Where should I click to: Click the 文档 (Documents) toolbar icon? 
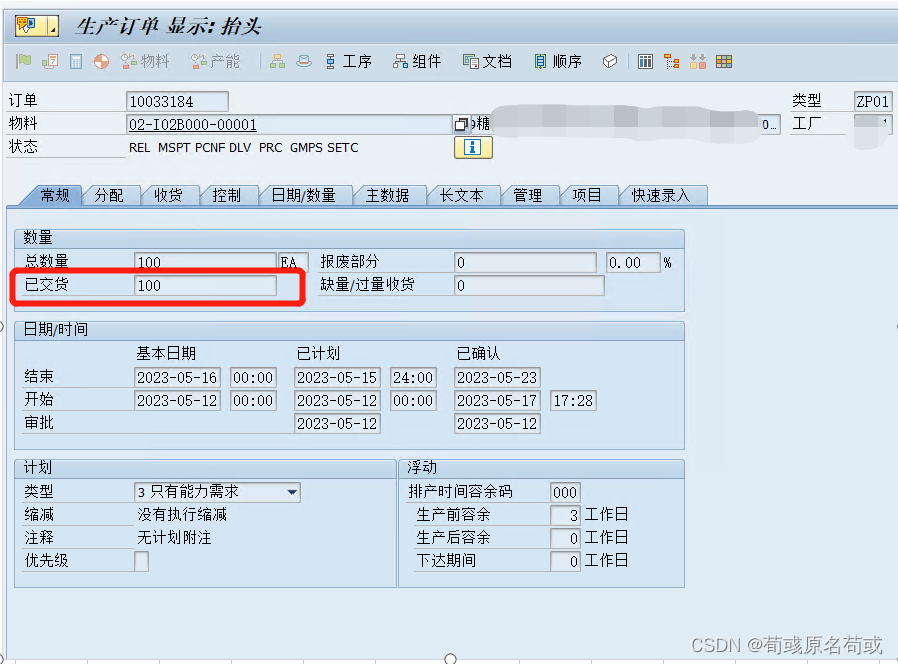click(x=487, y=61)
